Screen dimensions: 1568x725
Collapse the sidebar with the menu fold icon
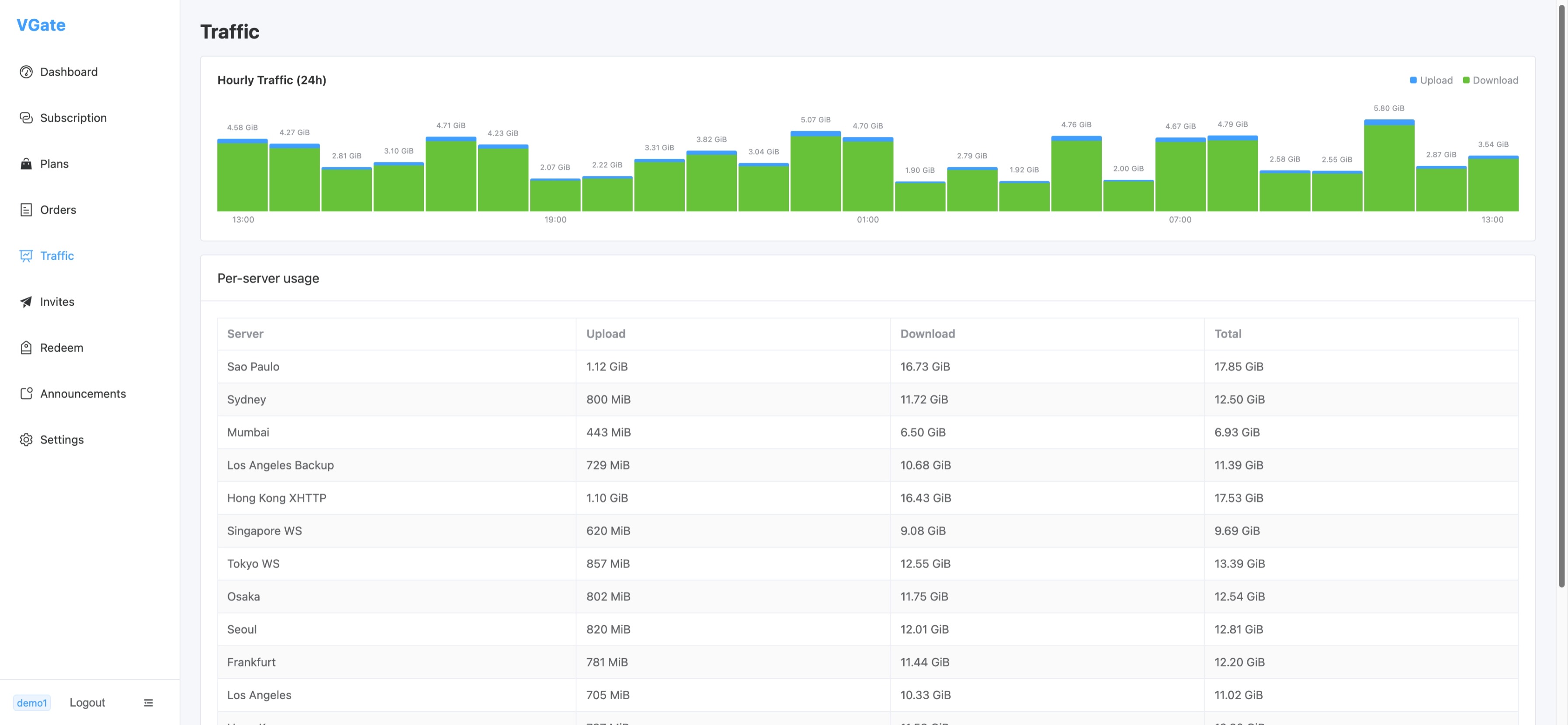click(x=148, y=702)
